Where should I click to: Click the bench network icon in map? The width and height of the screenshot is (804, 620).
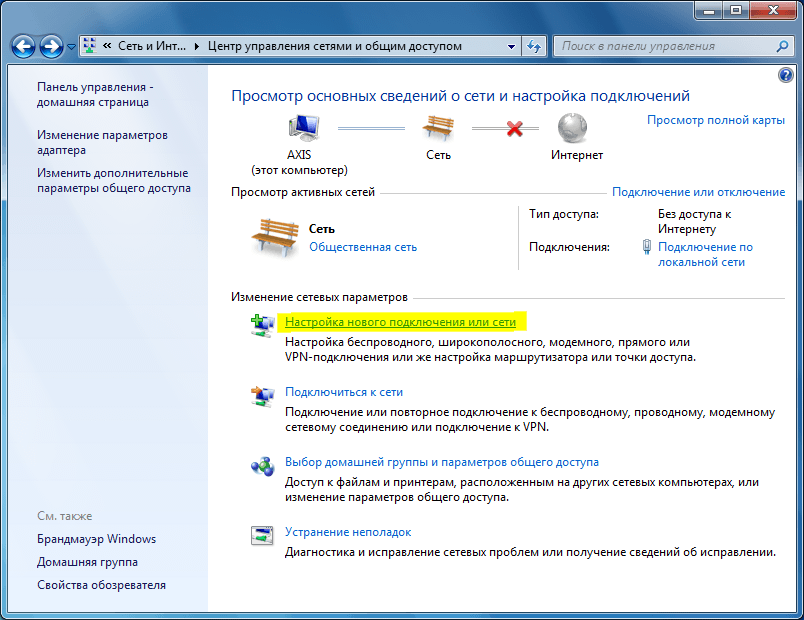438,129
